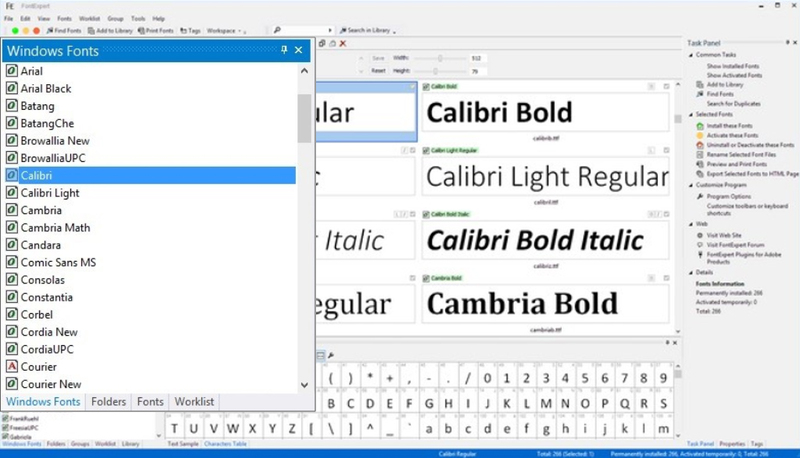Open the File menu
Image resolution: width=800 pixels, height=458 pixels.
coord(9,18)
